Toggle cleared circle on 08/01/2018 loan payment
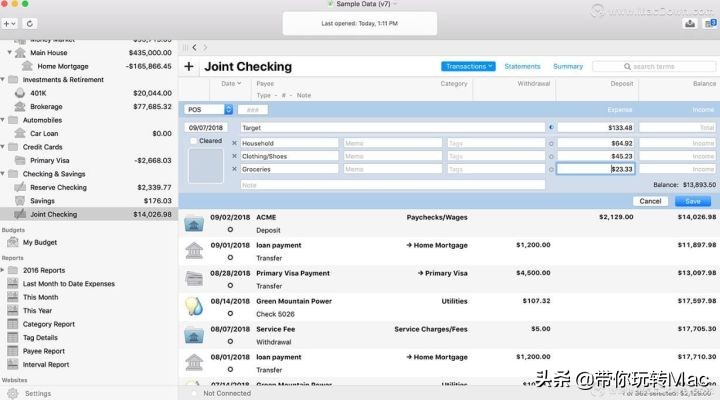This screenshot has width=720, height=400. pyautogui.click(x=230, y=370)
